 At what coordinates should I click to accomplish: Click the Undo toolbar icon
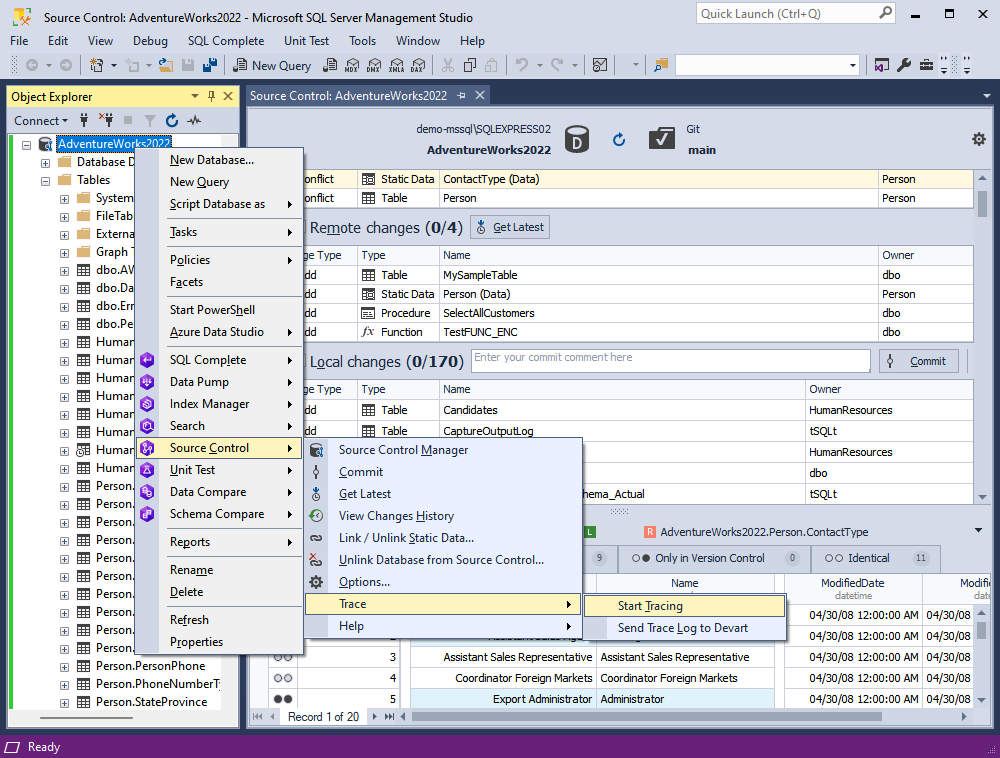click(522, 65)
